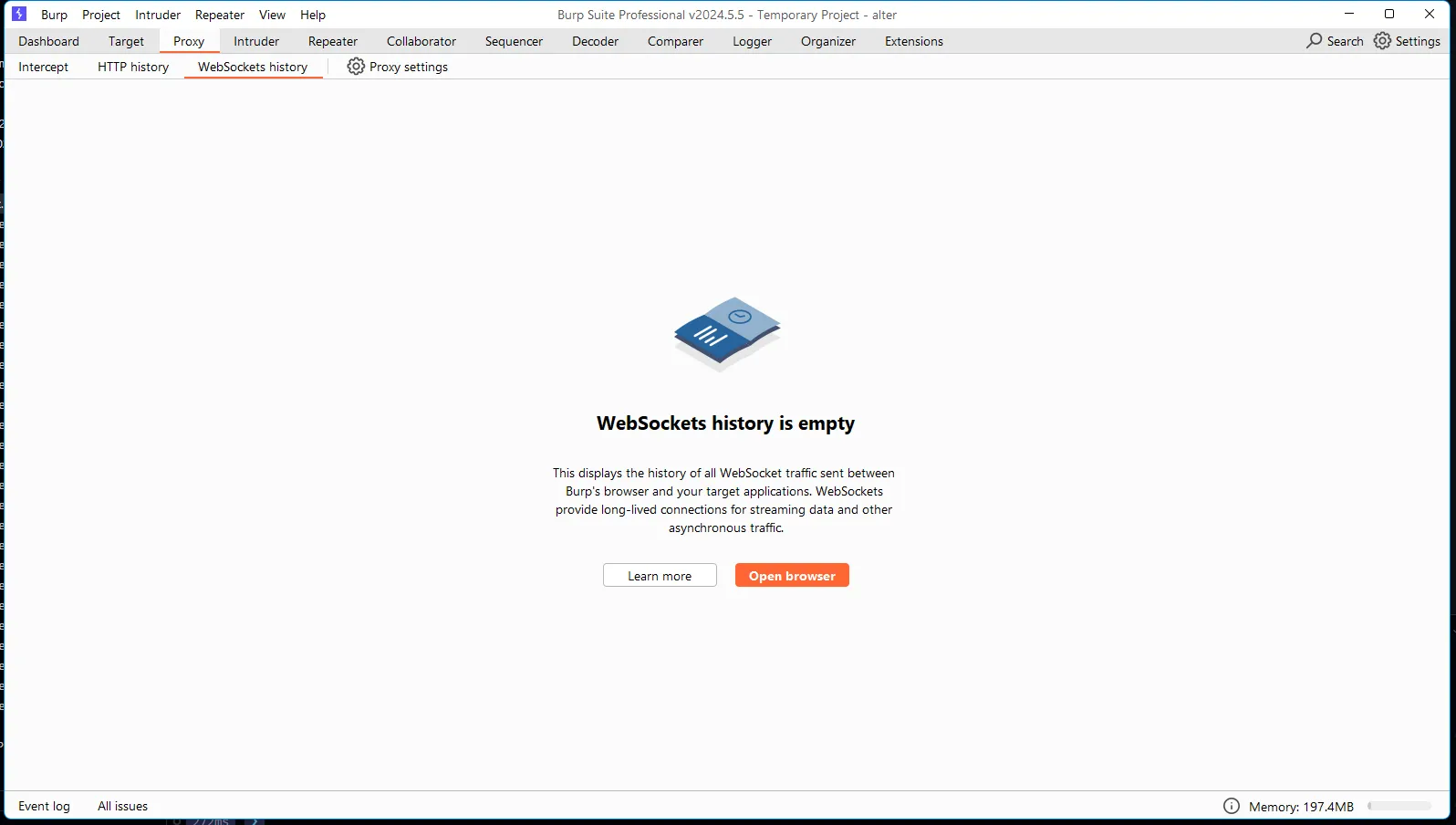Open the Burp menu
The height and width of the screenshot is (825, 1456).
coord(54,15)
